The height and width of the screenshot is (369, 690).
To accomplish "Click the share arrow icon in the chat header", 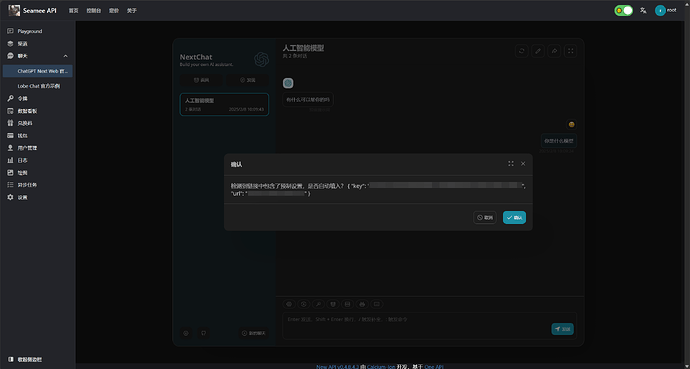I will 554,51.
